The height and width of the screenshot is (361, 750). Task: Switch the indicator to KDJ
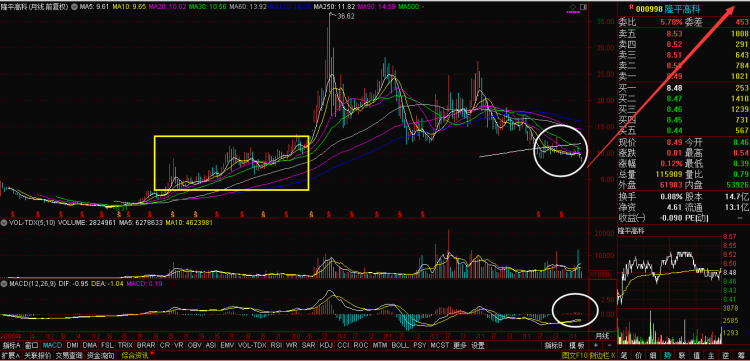click(326, 345)
